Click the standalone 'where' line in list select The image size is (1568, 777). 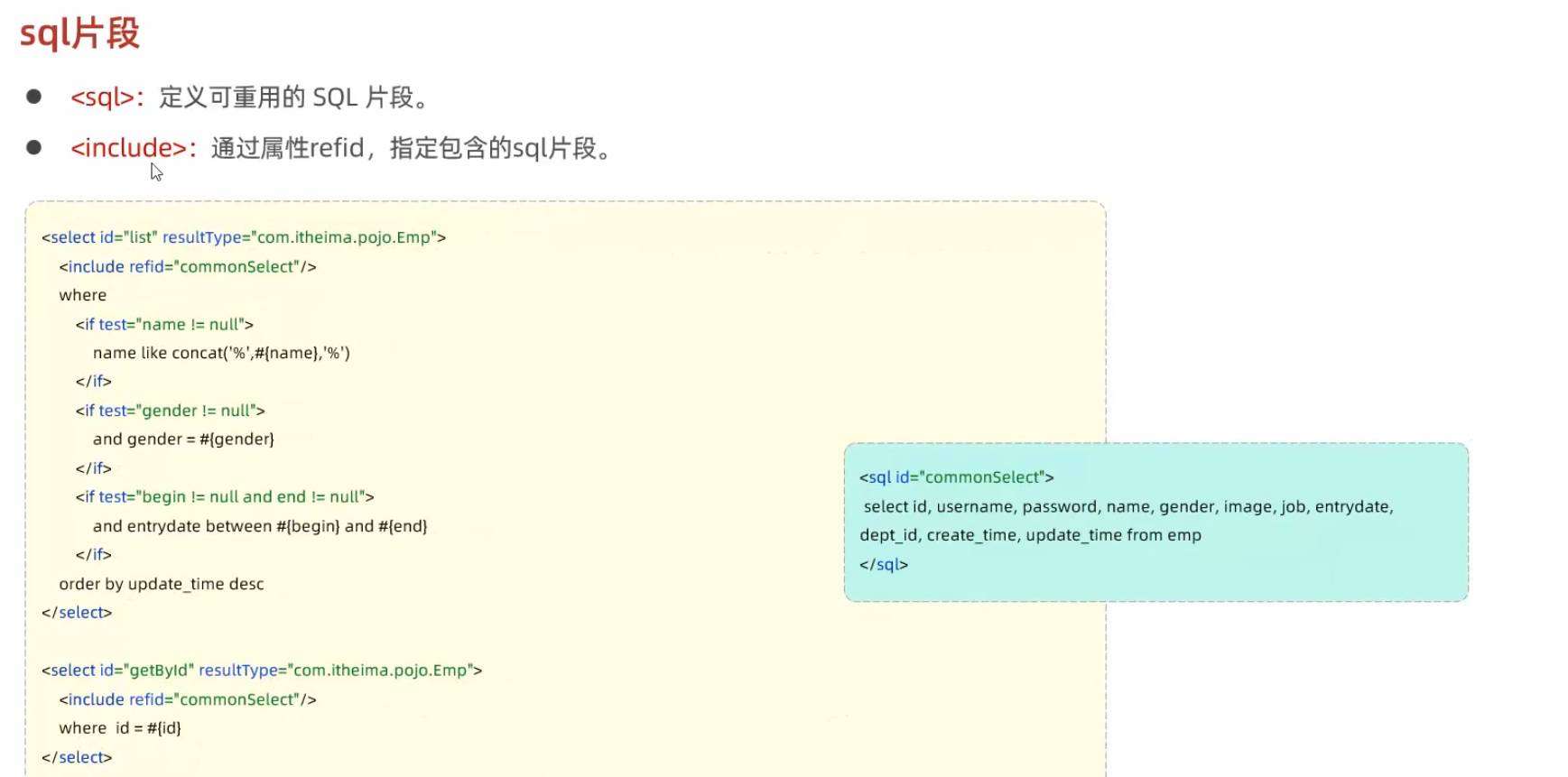pyautogui.click(x=83, y=295)
